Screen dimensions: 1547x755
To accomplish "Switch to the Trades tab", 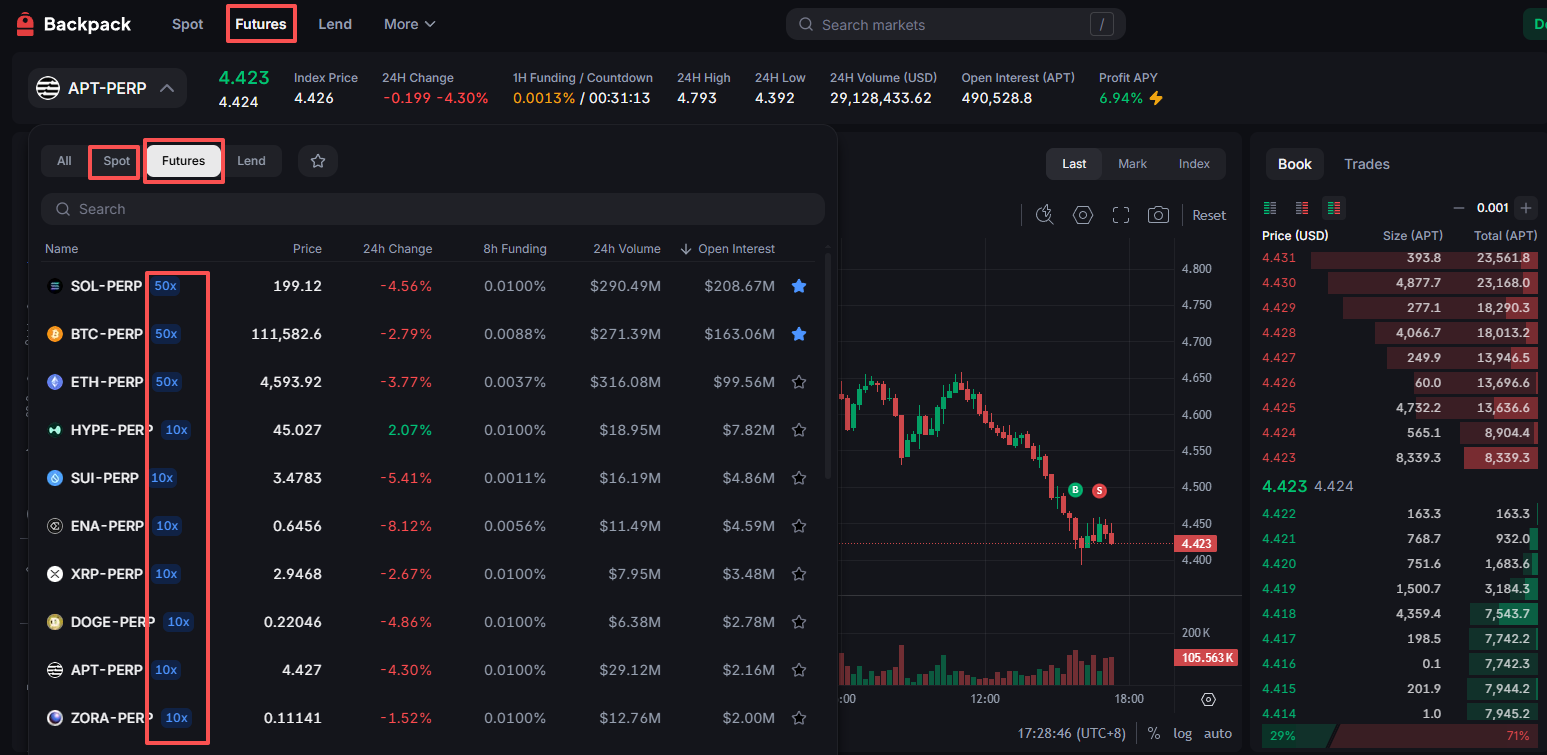I will [x=1366, y=164].
